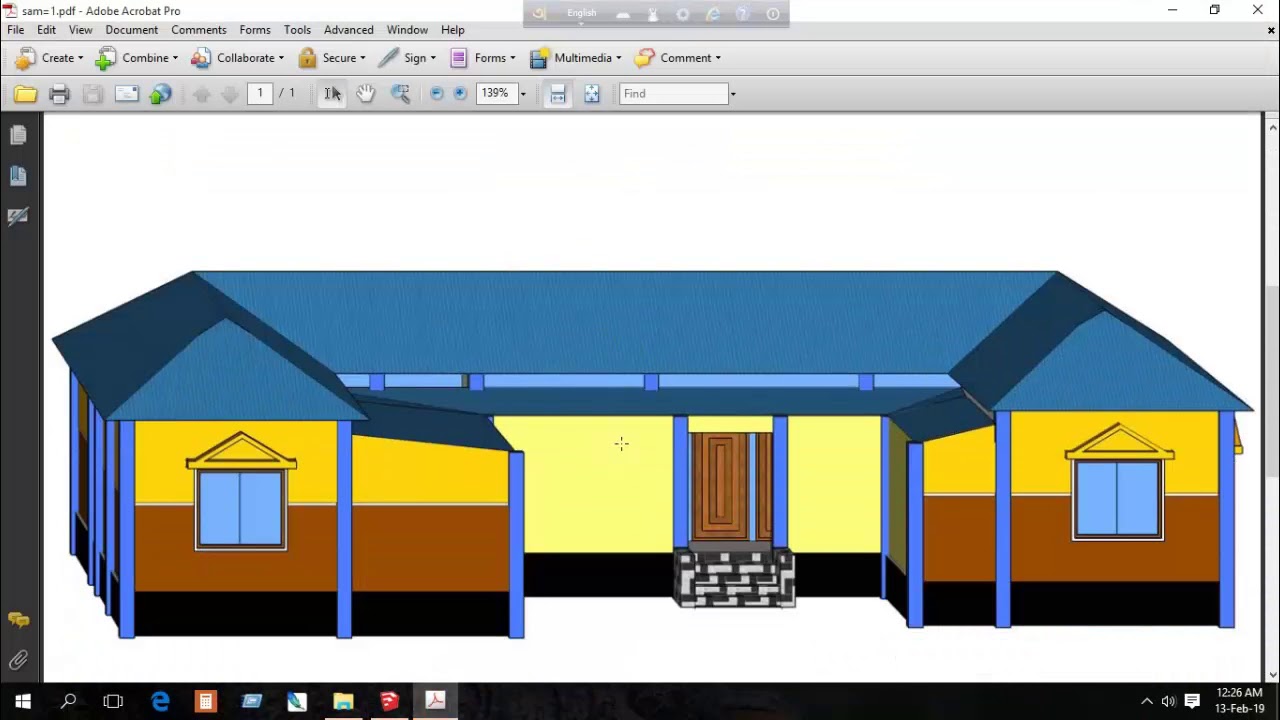Click the Zoom Out minus button
1280x720 pixels.
pyautogui.click(x=436, y=93)
